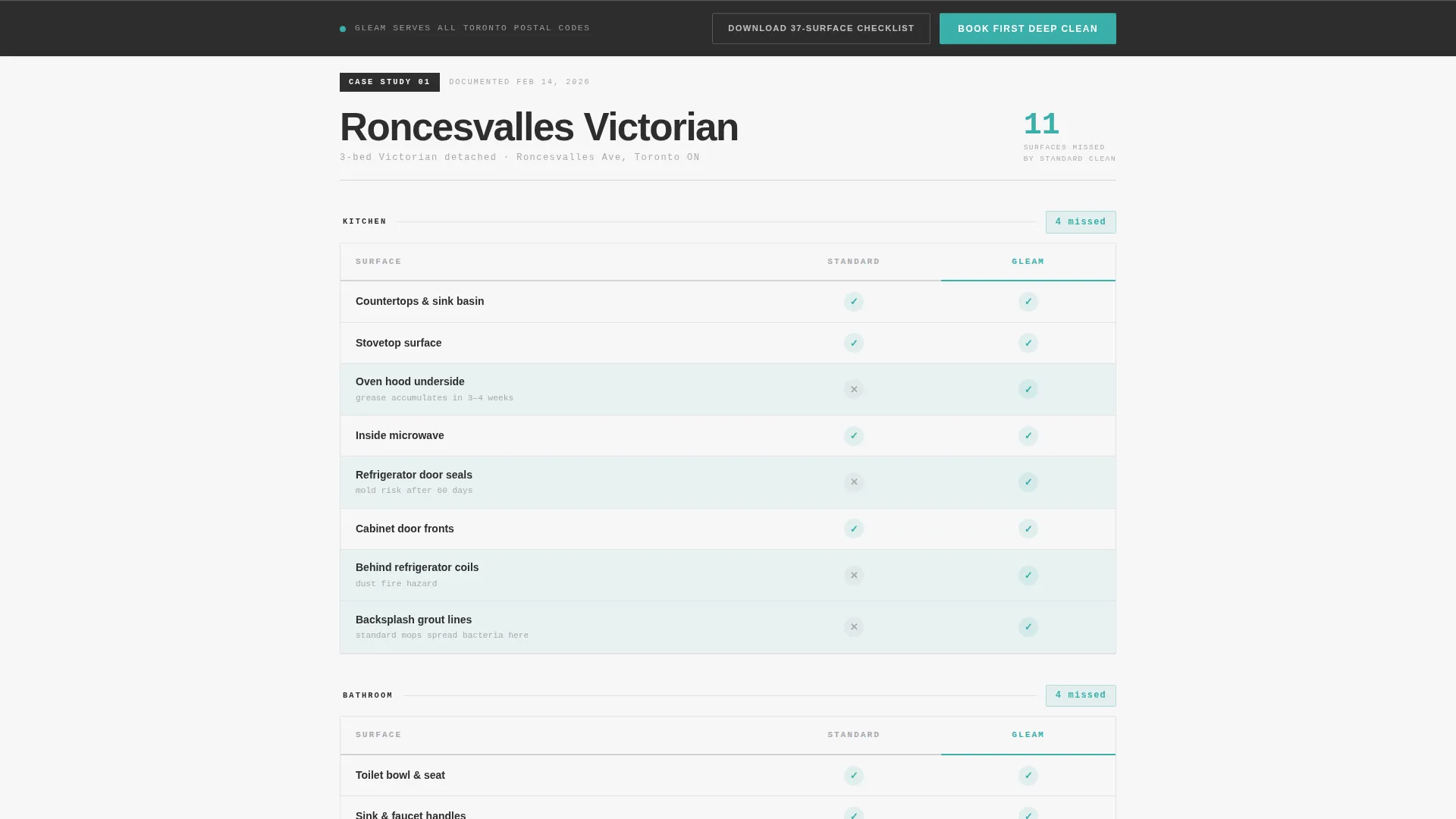
Task: Click the Kitchen 4 missed badge
Action: 1081,222
